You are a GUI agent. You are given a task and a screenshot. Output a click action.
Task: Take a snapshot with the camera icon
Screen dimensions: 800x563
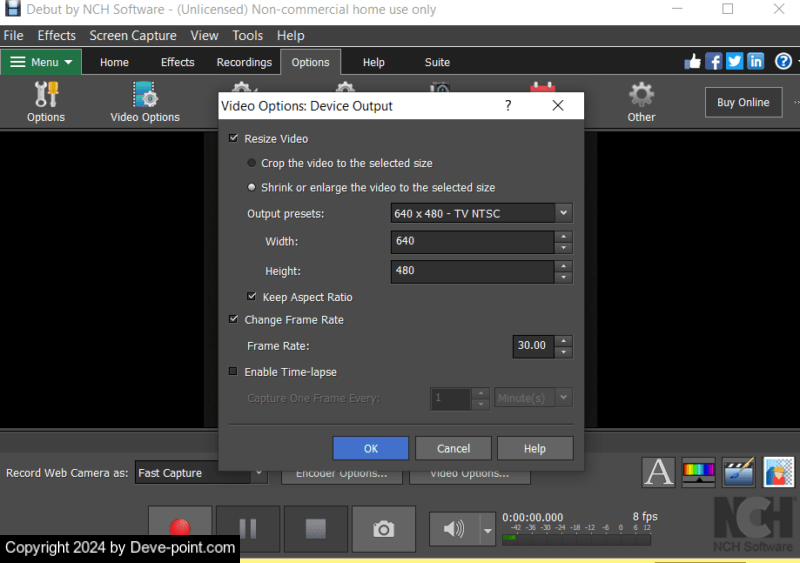[x=383, y=529]
